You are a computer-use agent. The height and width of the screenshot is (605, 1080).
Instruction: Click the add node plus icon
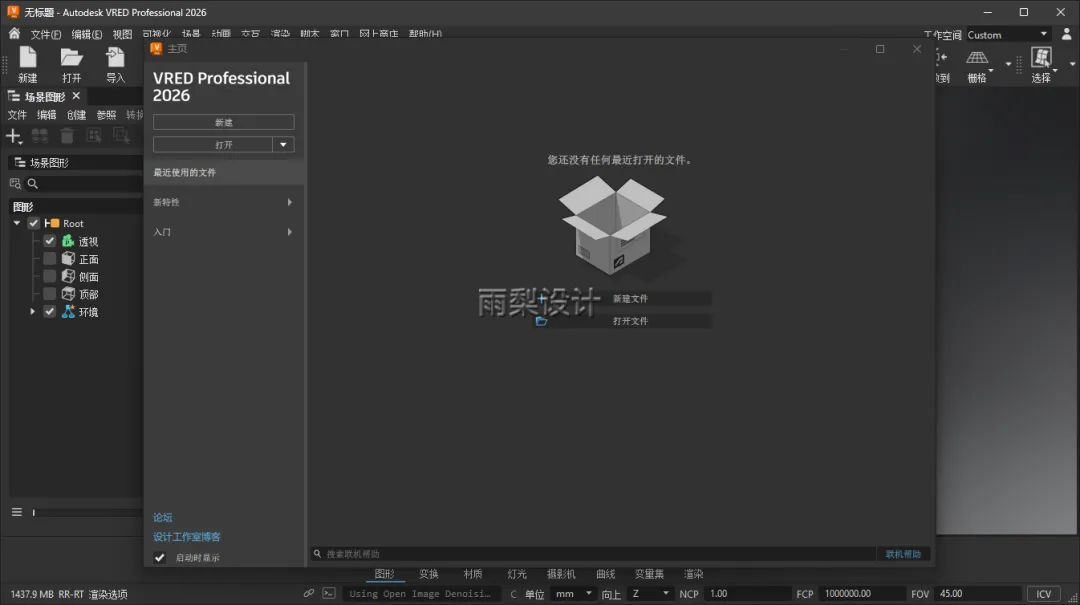click(13, 136)
